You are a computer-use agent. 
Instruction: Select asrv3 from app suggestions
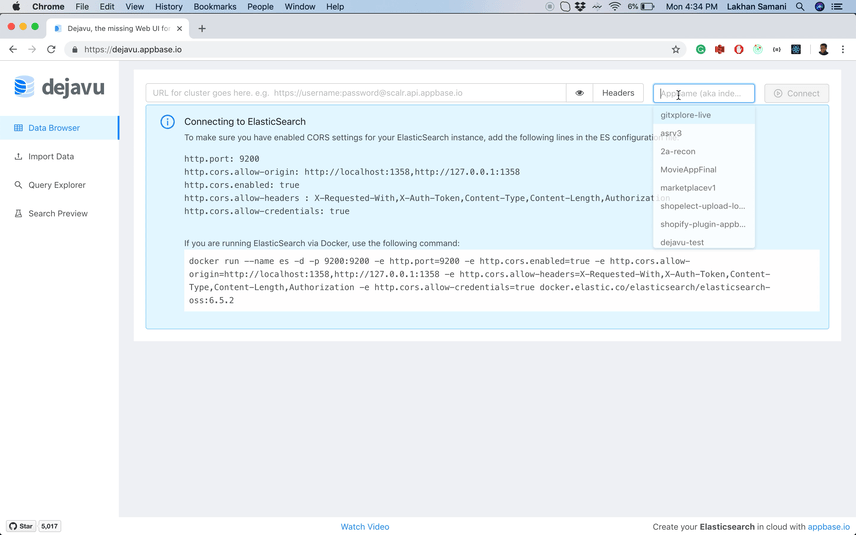pos(704,133)
